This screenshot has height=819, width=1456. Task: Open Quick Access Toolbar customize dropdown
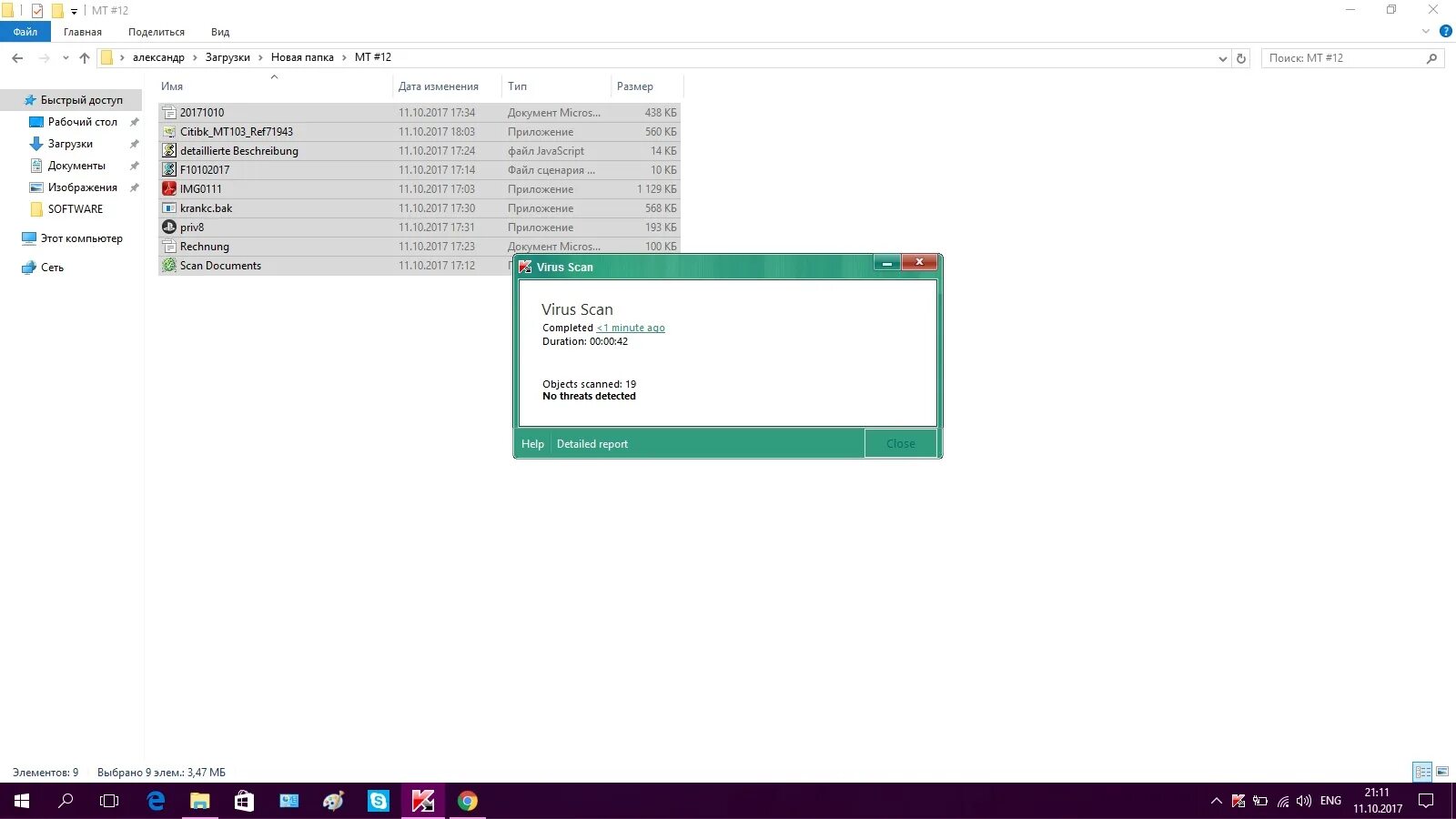(x=74, y=11)
